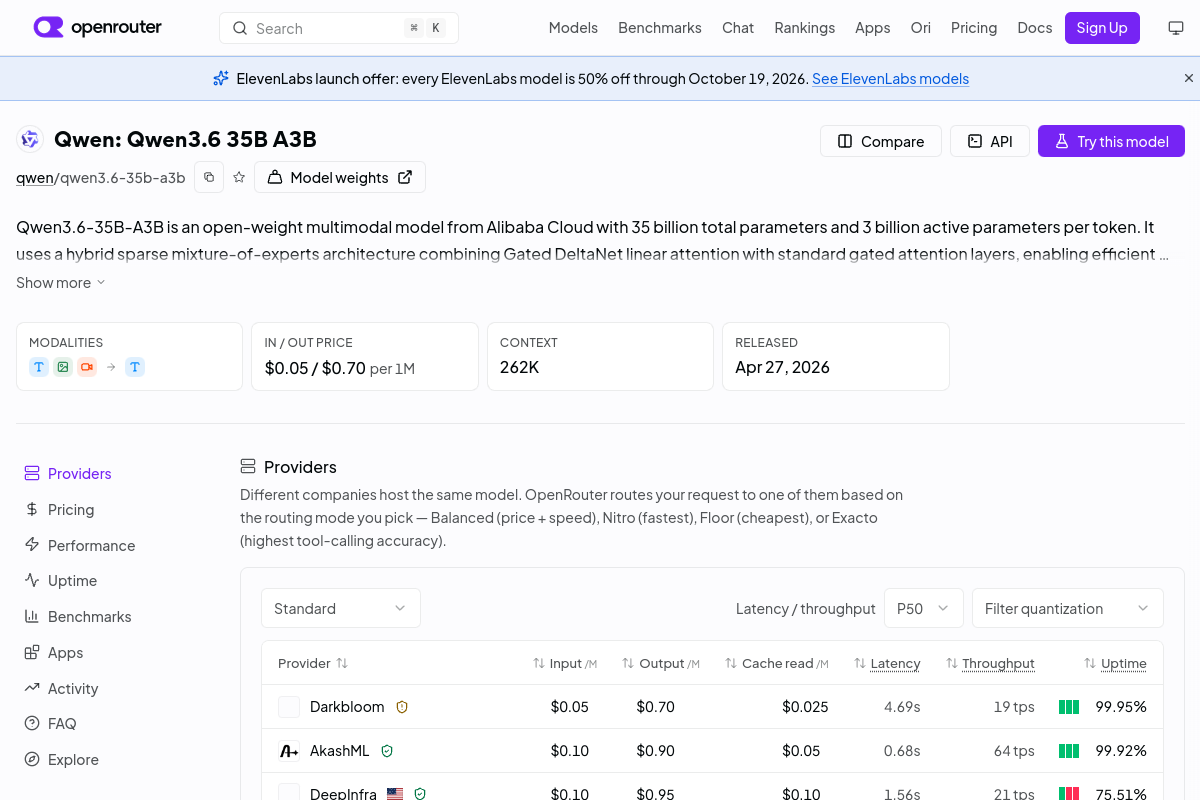1200x800 pixels.
Task: Click the sparkle icon in the banner
Action: click(x=221, y=78)
